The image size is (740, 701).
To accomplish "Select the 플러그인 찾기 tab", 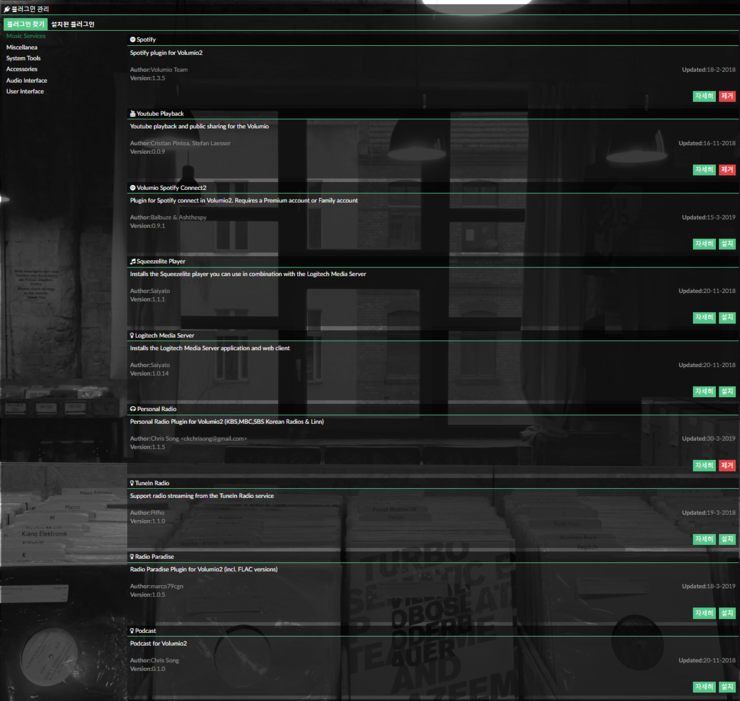I will point(25,24).
